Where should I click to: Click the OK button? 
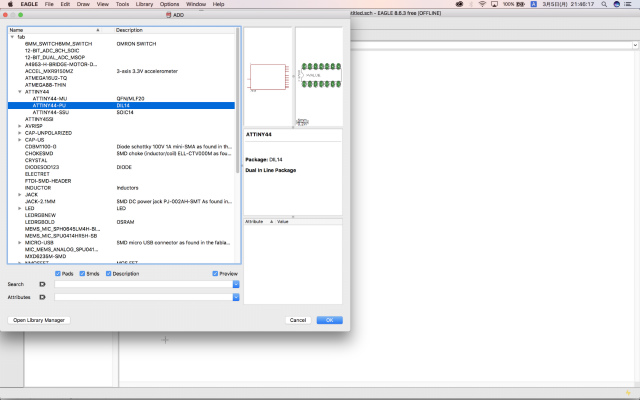[329, 320]
